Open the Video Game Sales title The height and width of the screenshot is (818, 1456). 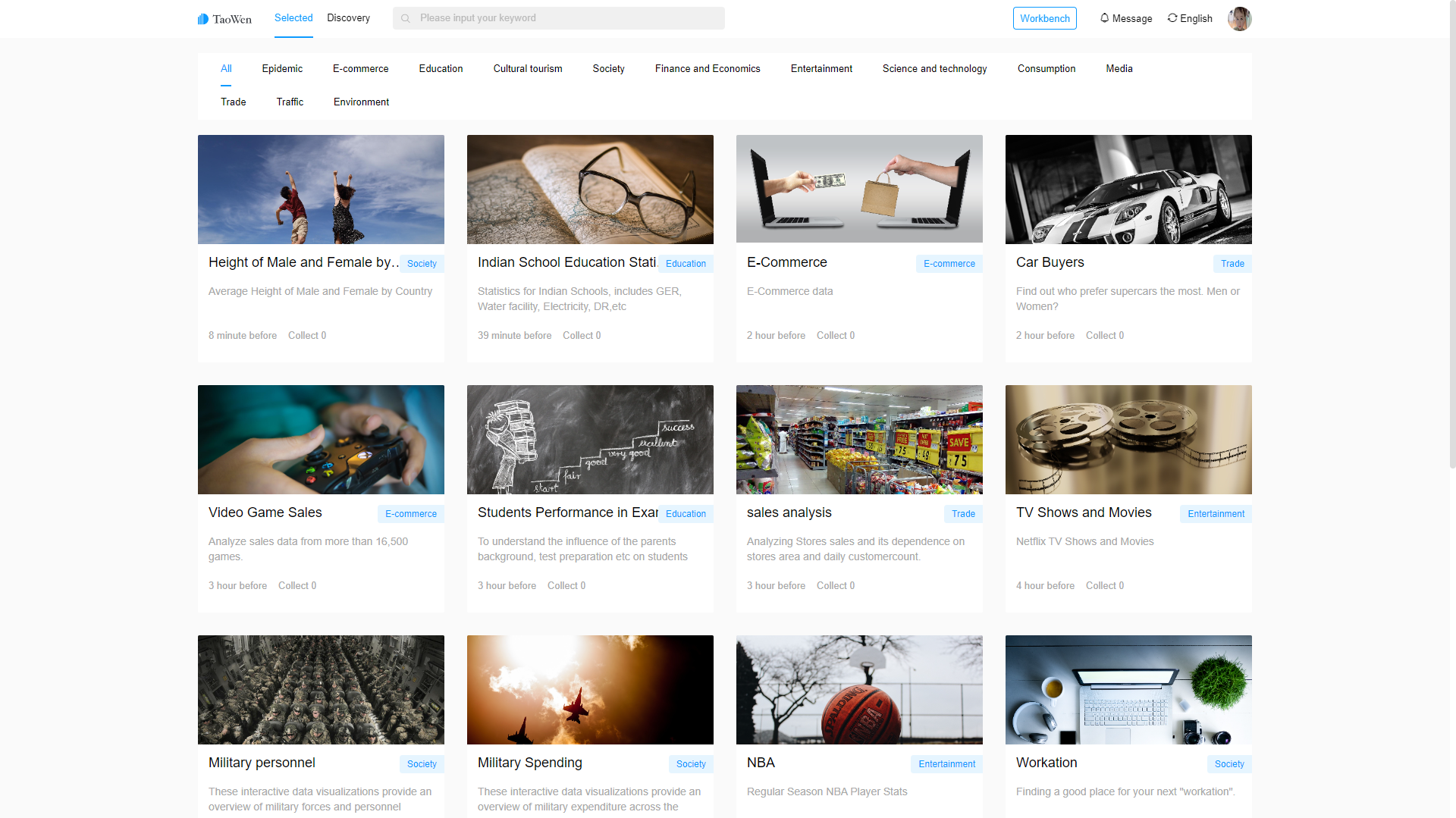(265, 512)
